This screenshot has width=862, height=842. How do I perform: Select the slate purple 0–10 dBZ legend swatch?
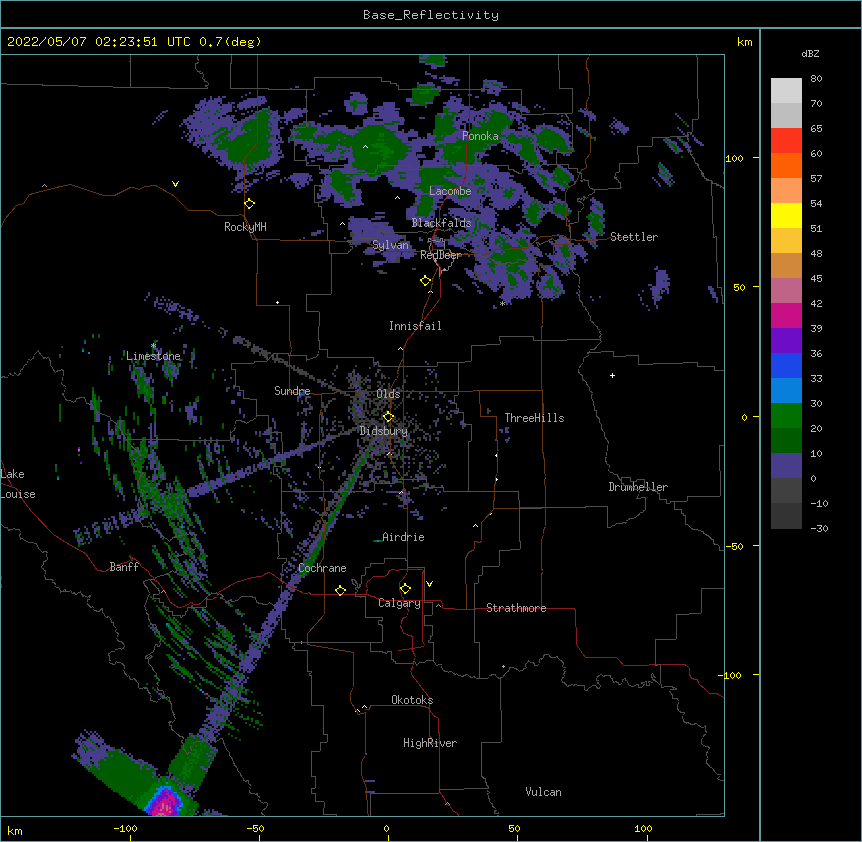click(x=786, y=466)
